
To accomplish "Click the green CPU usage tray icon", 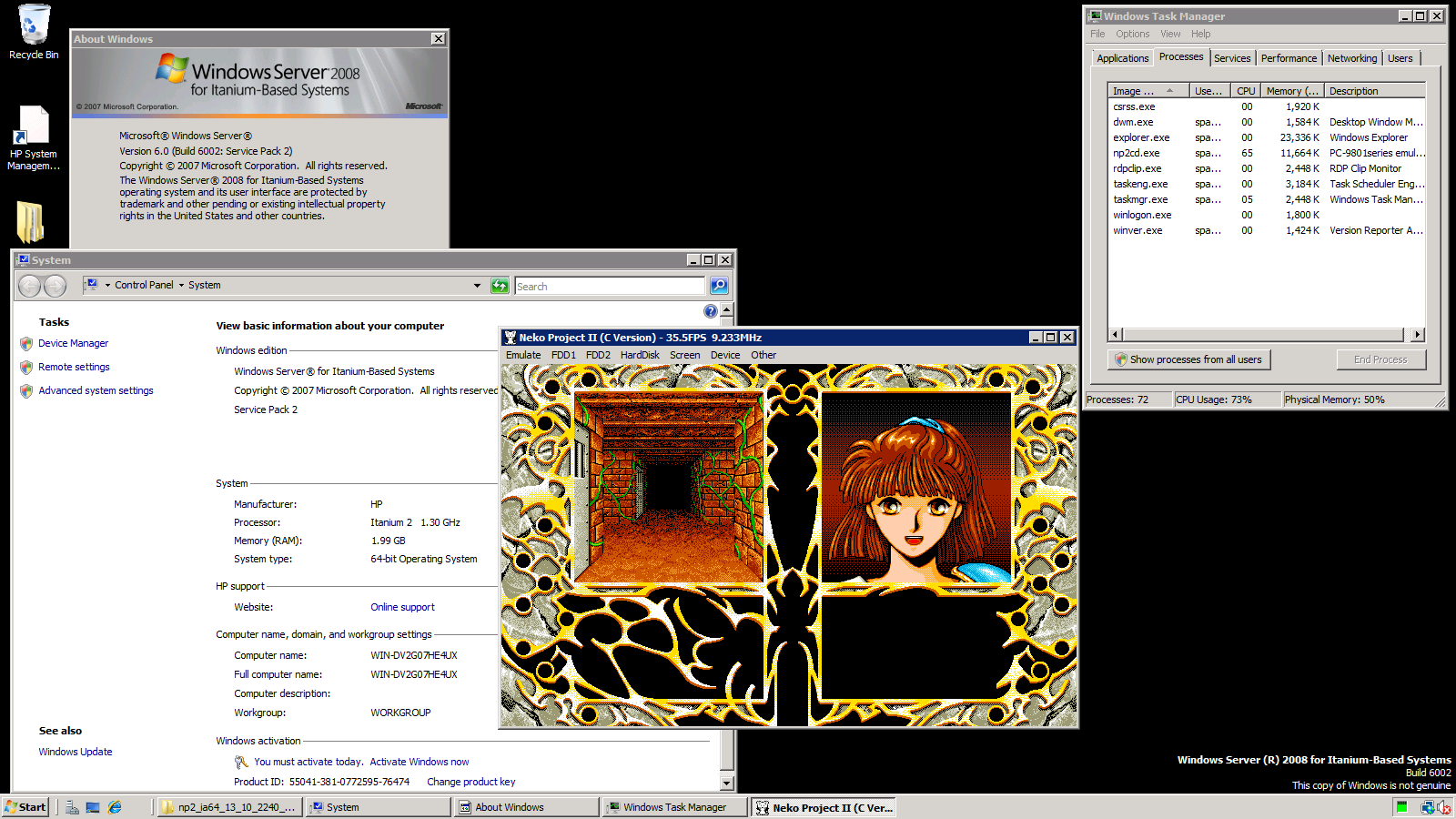I will [1402, 807].
